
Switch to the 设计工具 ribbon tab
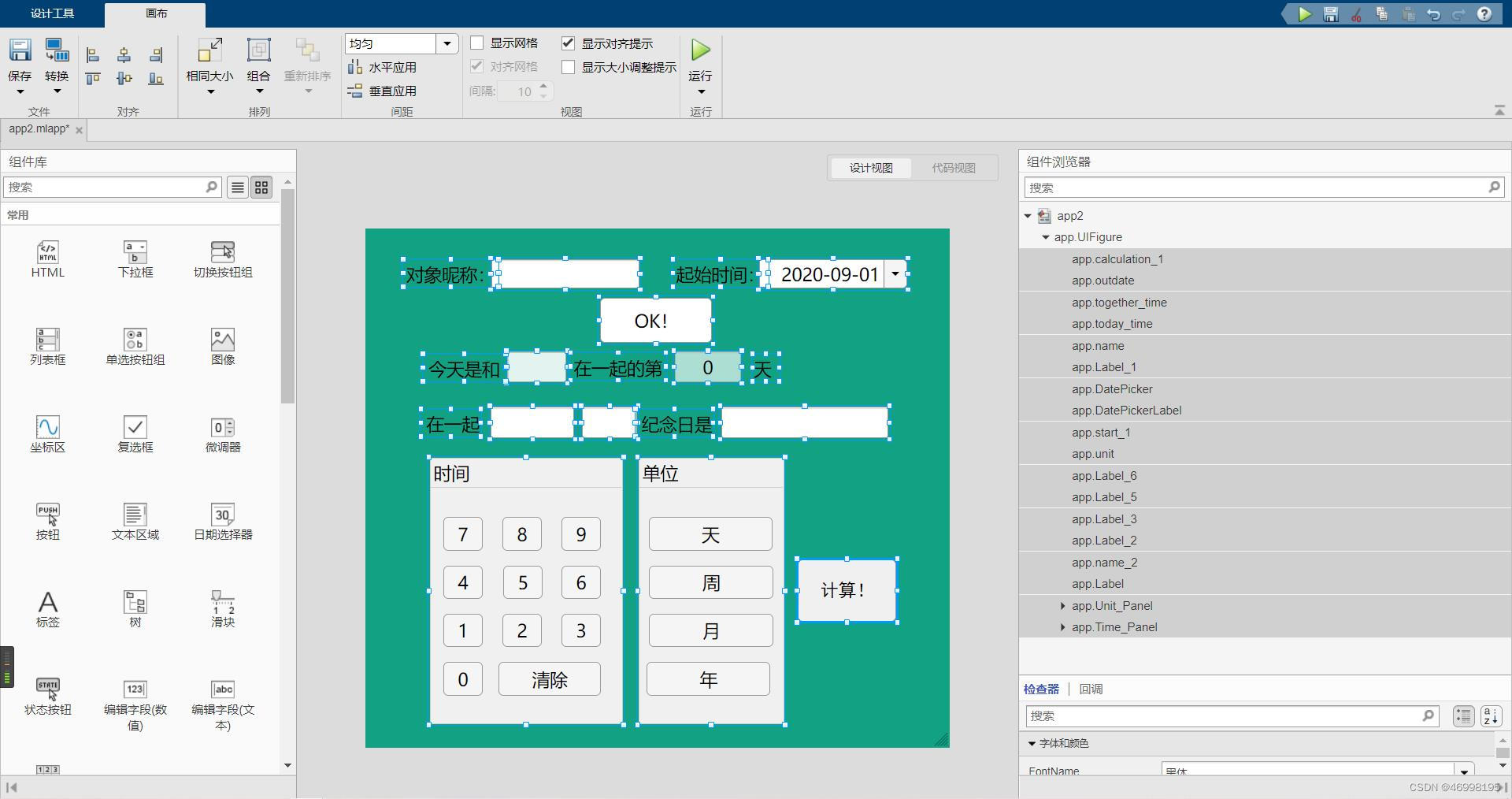pyautogui.click(x=52, y=13)
